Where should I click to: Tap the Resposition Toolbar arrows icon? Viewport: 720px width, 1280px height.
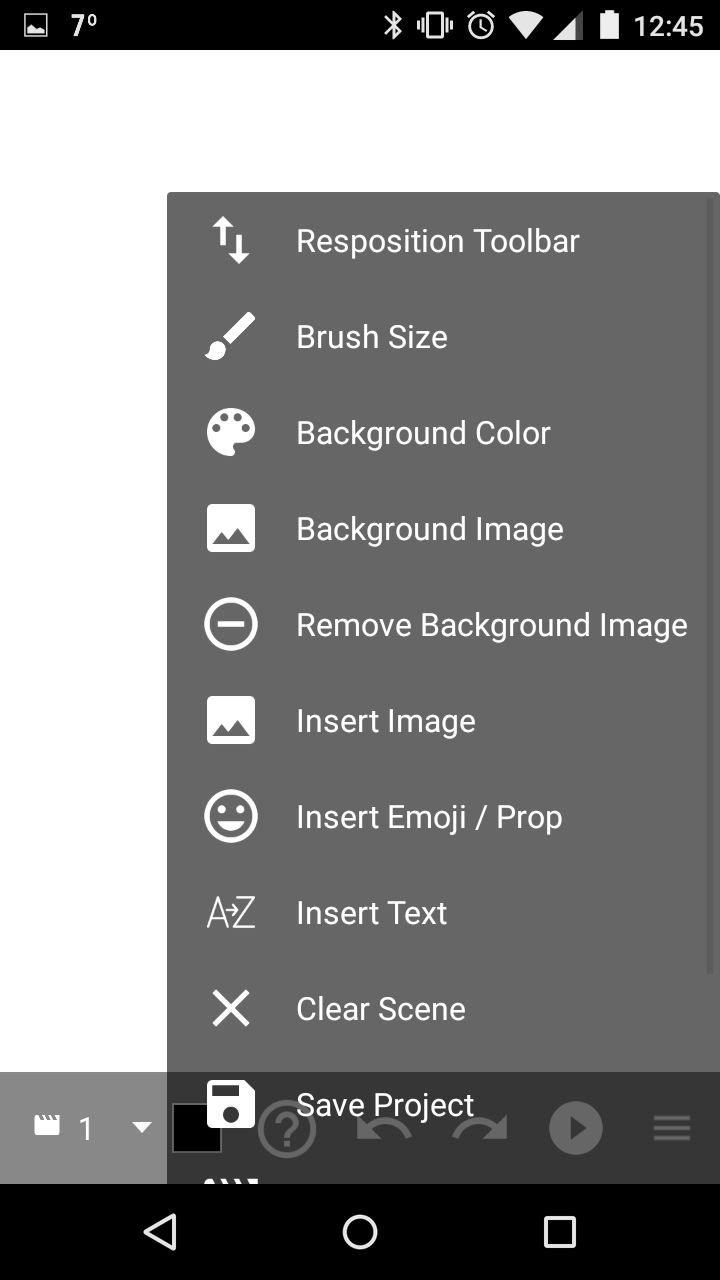pos(230,241)
